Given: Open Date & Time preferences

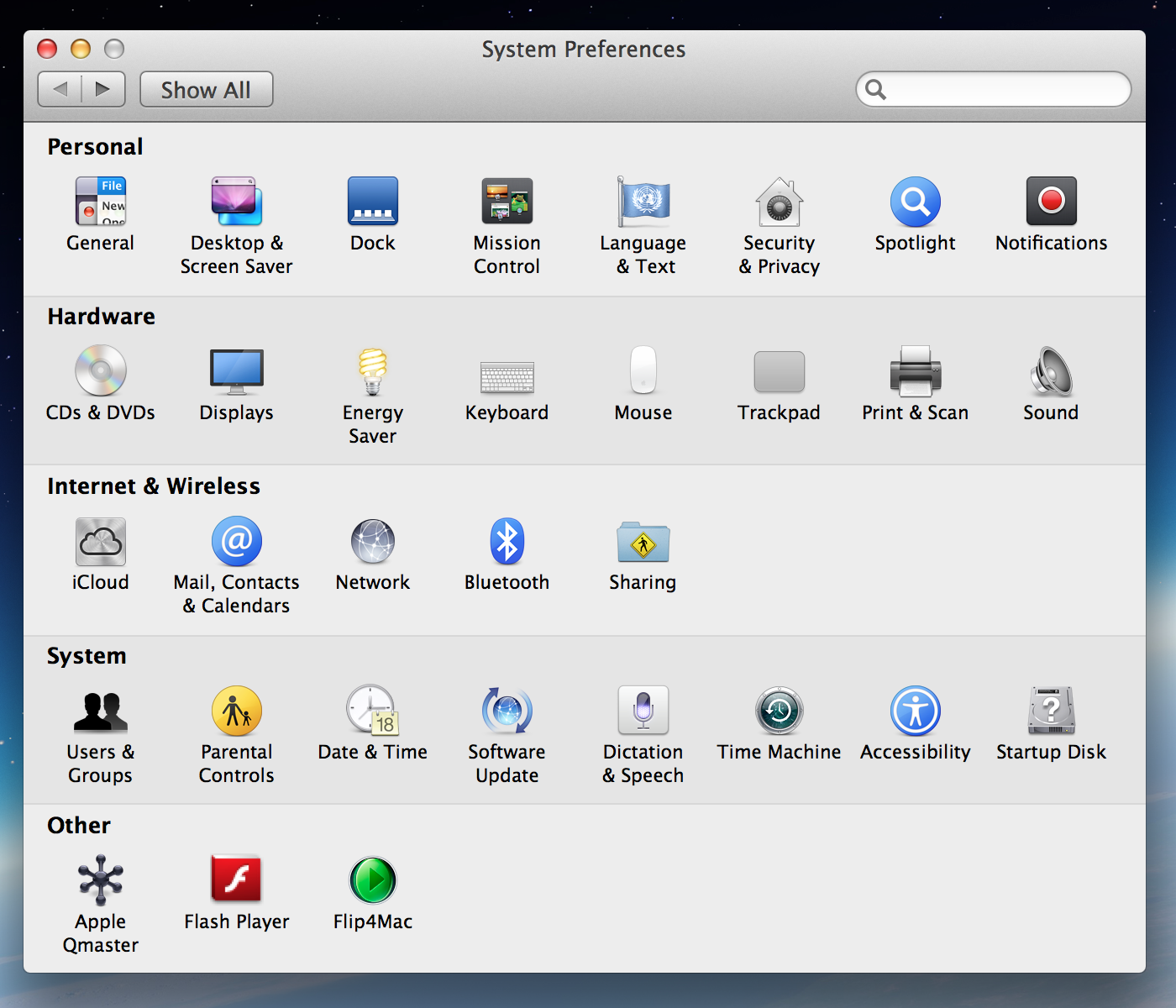Looking at the screenshot, I should pos(373,711).
